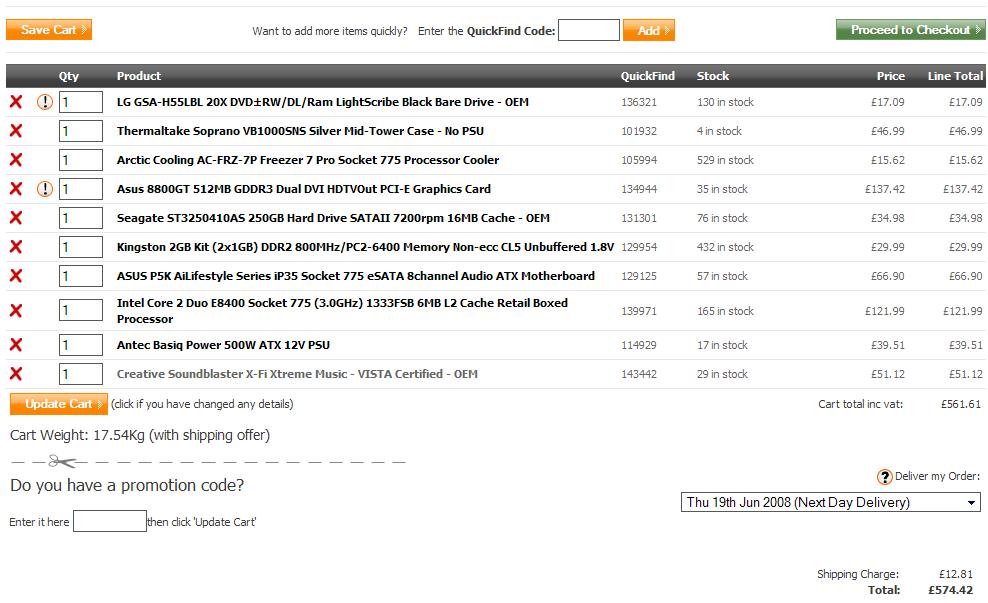Delete the ASUS P5K motherboard from cart

tap(16, 275)
